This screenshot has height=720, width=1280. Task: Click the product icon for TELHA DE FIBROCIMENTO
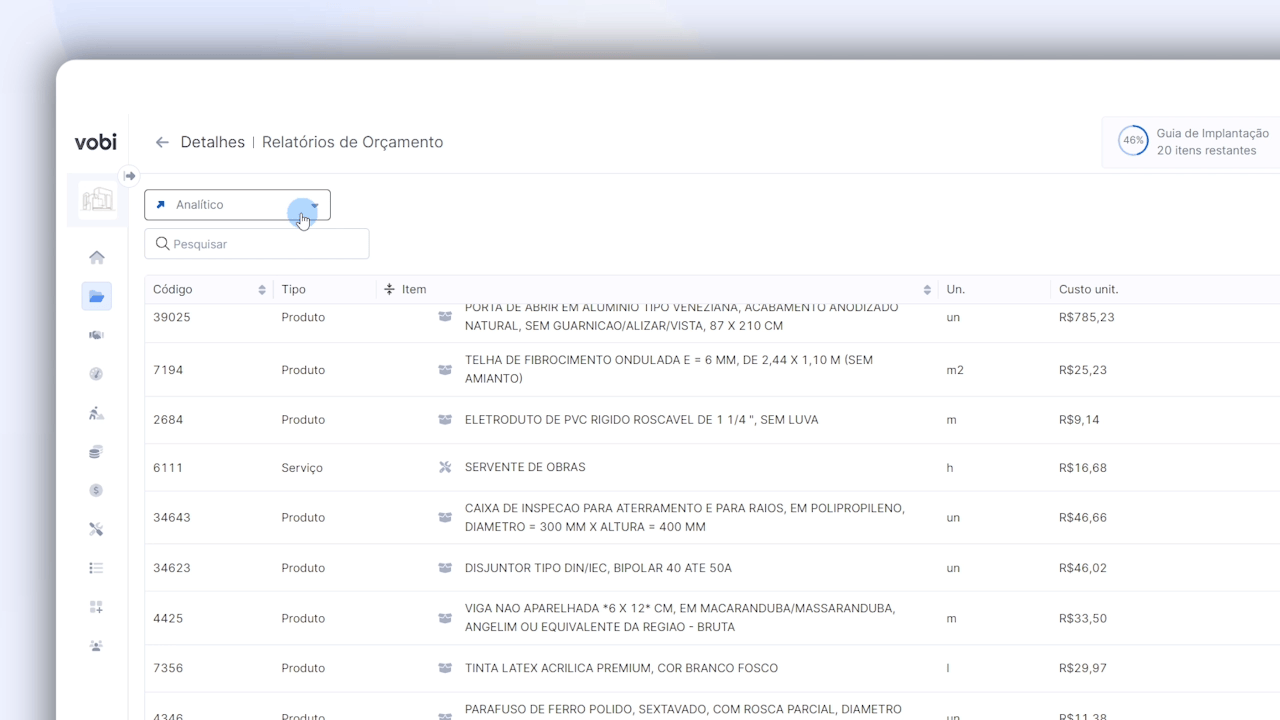[445, 370]
